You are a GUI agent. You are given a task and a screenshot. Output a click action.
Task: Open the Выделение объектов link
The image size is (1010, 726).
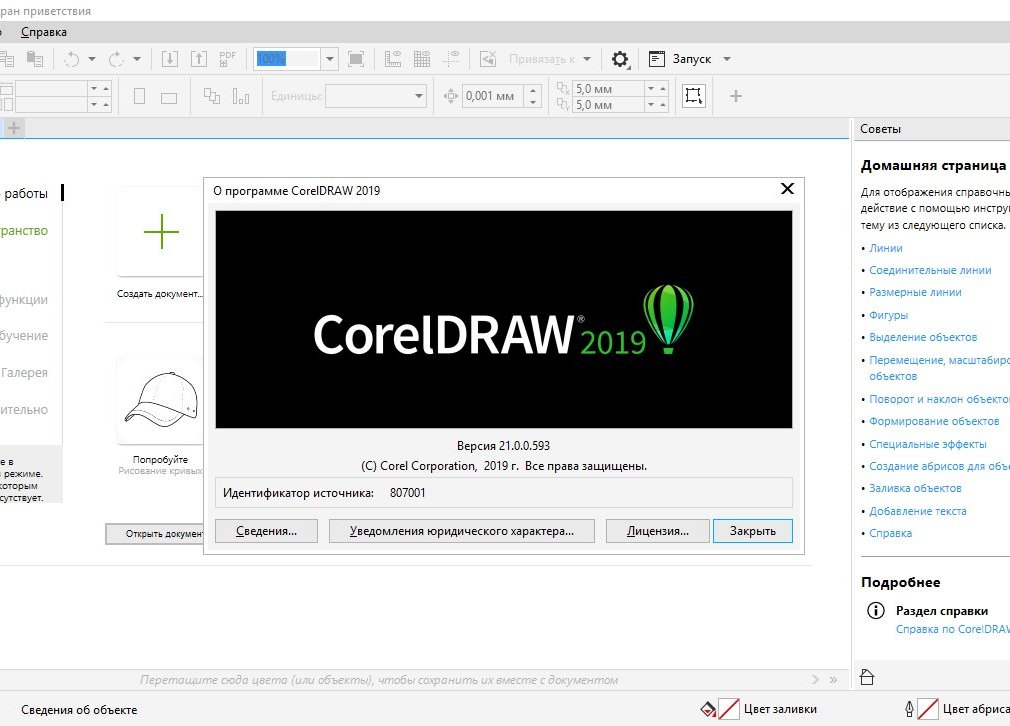[923, 337]
